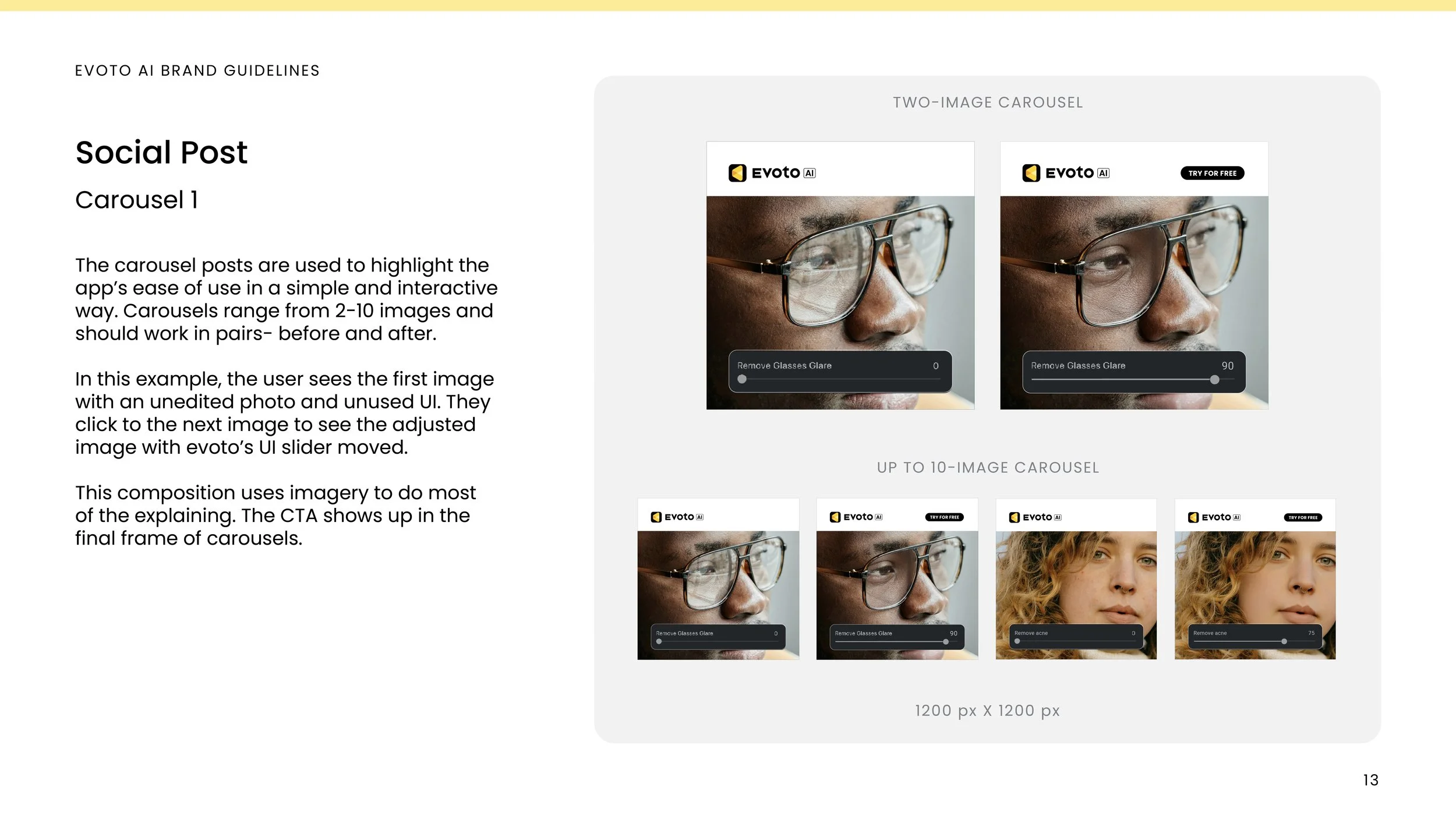This screenshot has width=1456, height=819.
Task: Click Remove acne slider handle at 0
Action: tap(1017, 641)
